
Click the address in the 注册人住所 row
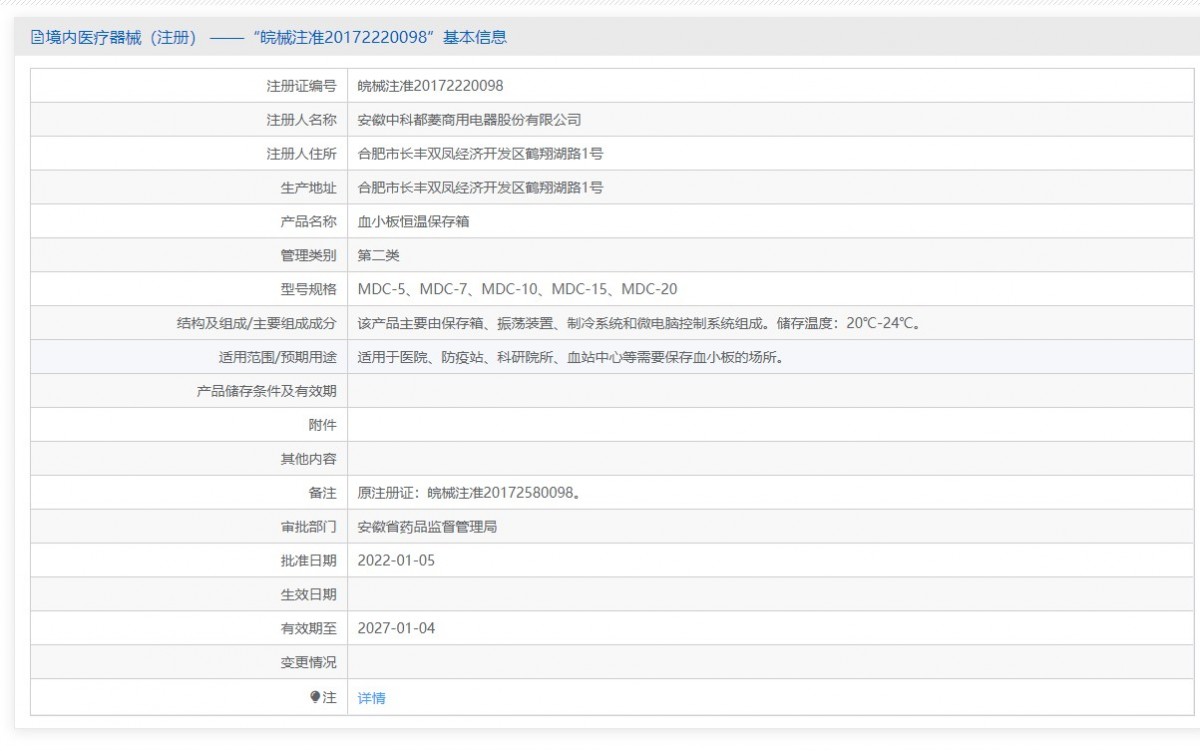[x=480, y=154]
